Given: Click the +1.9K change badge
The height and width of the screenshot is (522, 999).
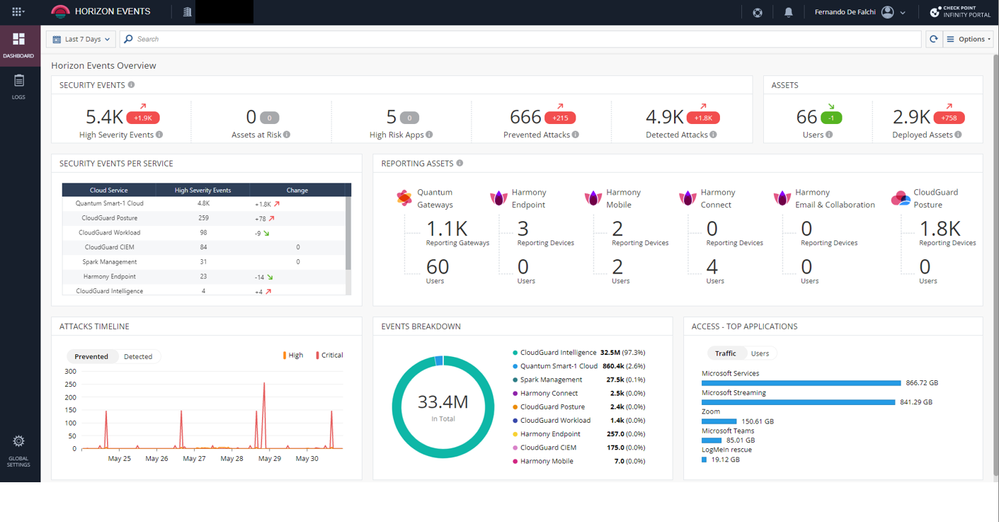Looking at the screenshot, I should (143, 118).
